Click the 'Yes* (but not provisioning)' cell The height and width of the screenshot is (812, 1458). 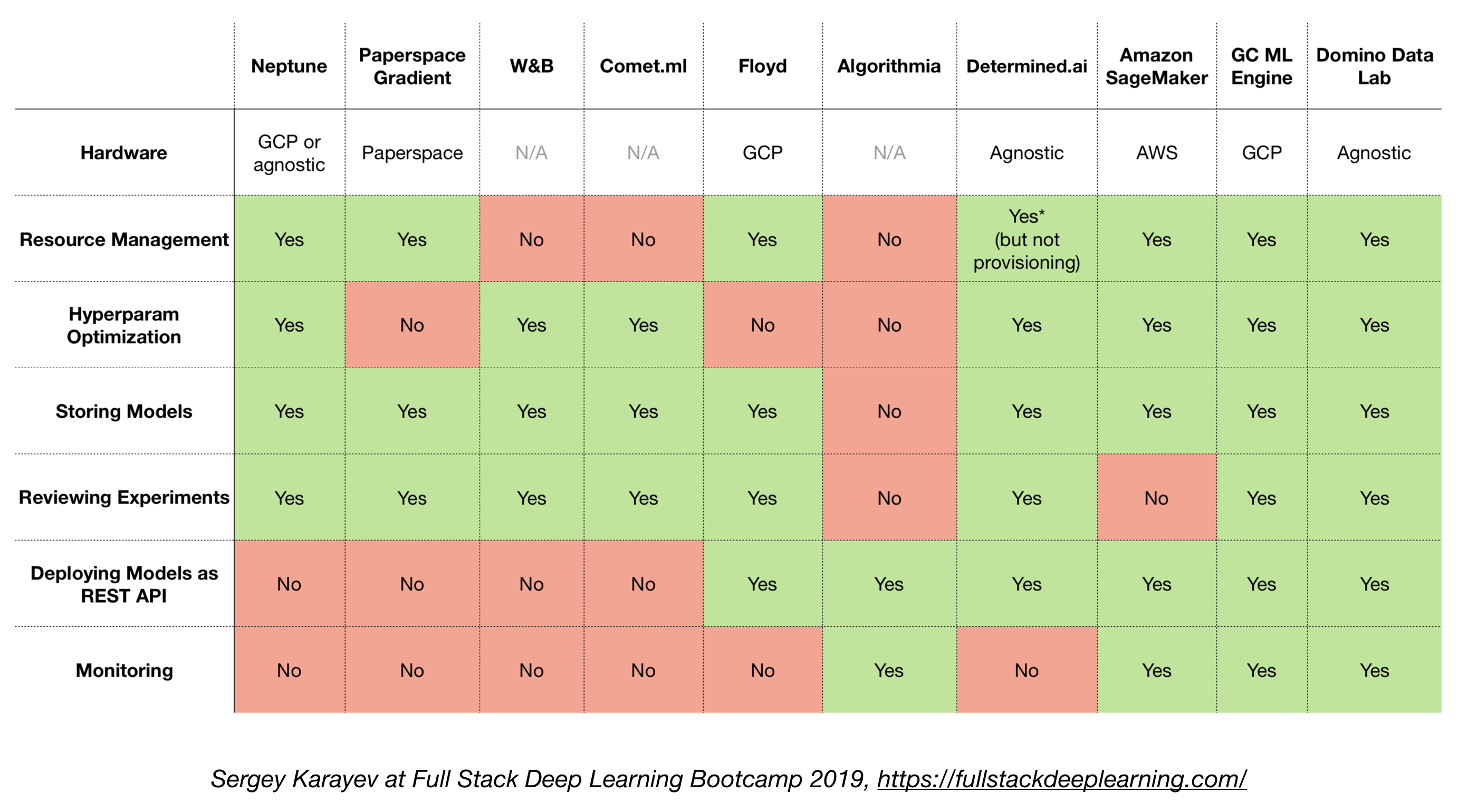tap(1026, 239)
